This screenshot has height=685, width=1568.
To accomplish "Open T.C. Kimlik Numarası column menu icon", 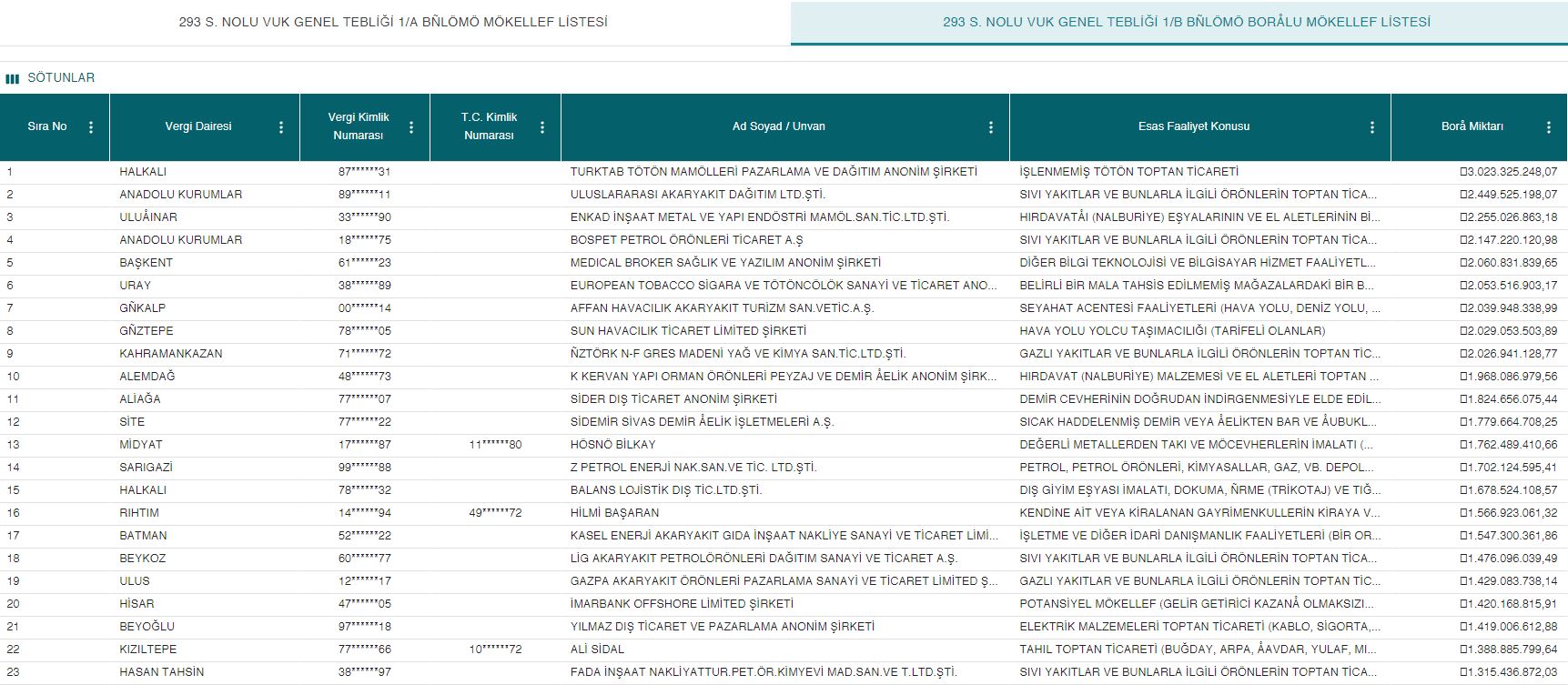I will [542, 127].
